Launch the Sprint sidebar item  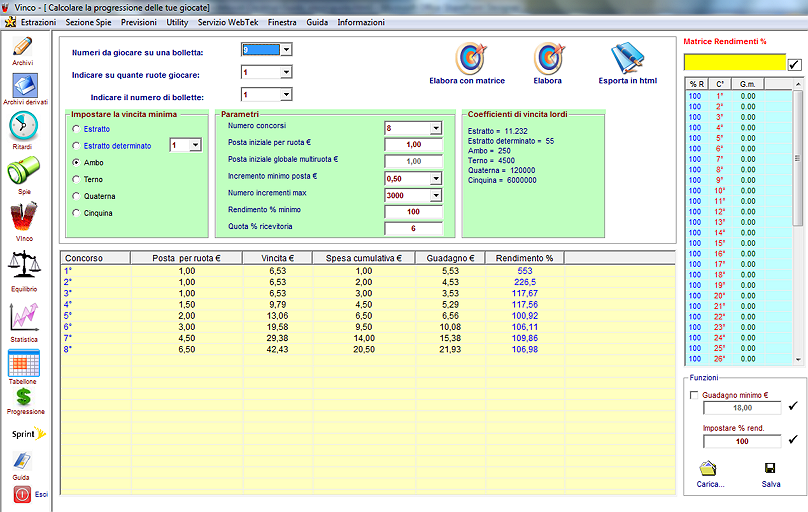coord(28,434)
